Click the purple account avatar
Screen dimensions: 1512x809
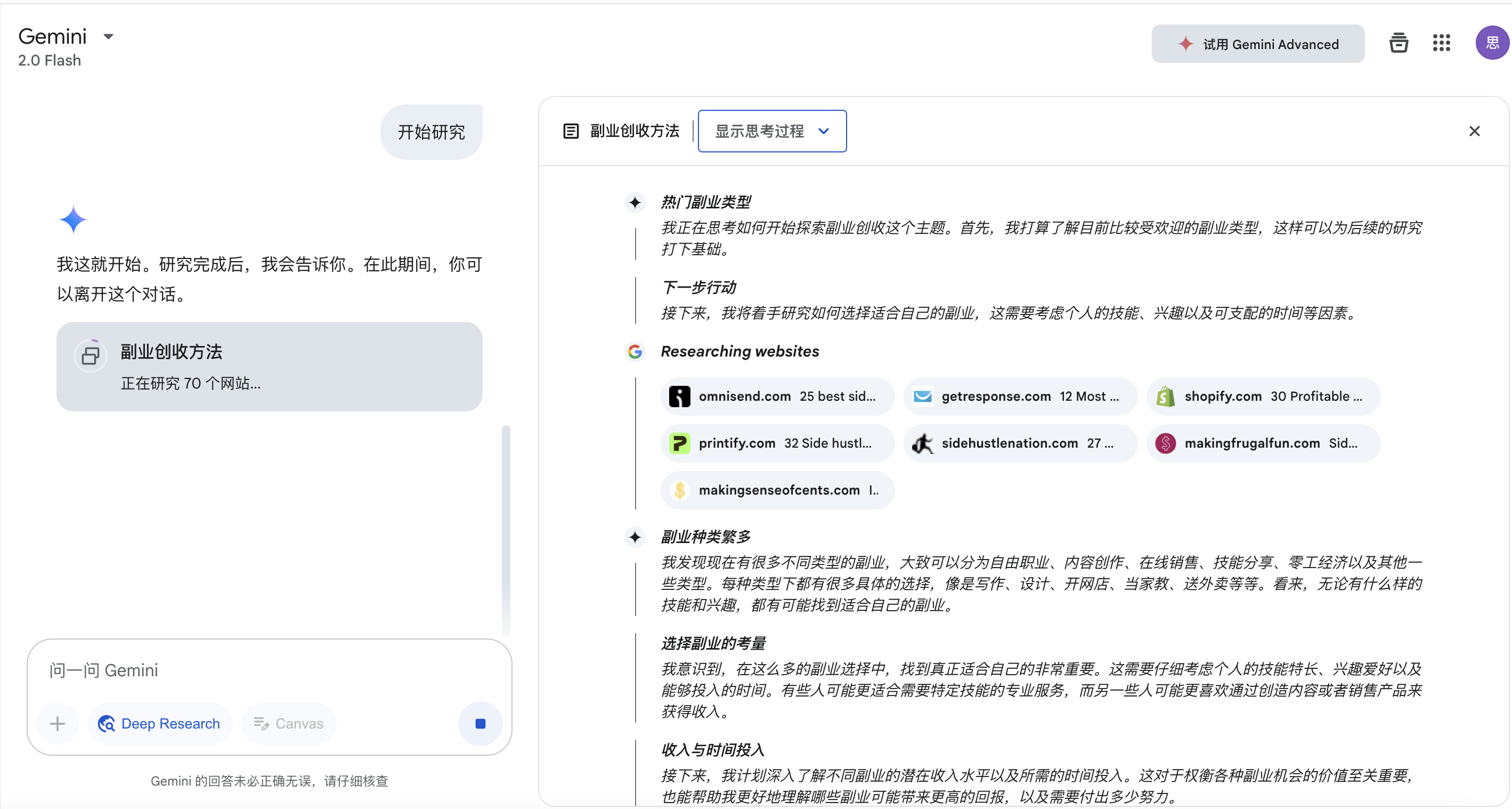(x=1491, y=43)
